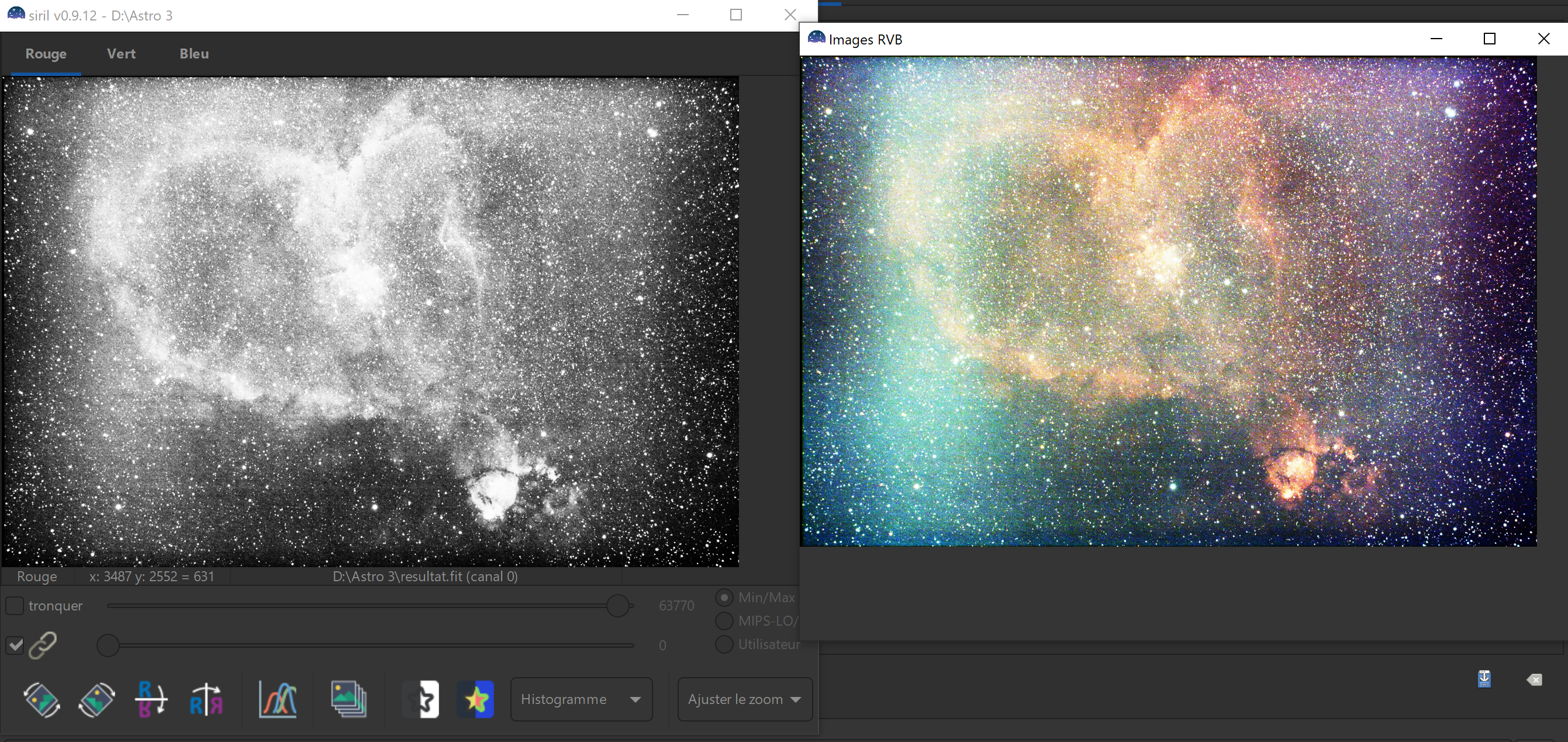Viewport: 1568px width, 742px height.
Task: Click the blue download icon in right panel
Action: tap(1484, 679)
